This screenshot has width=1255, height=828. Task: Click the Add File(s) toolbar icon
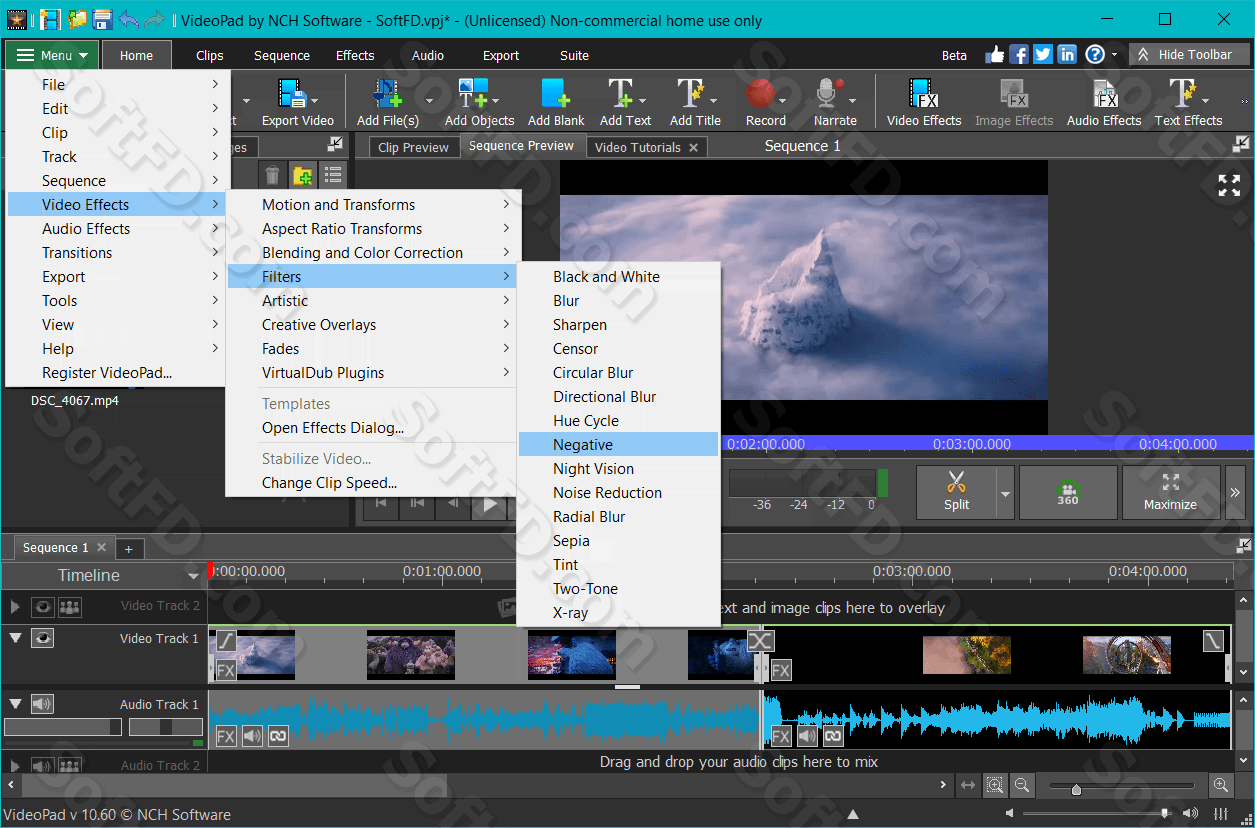[387, 94]
